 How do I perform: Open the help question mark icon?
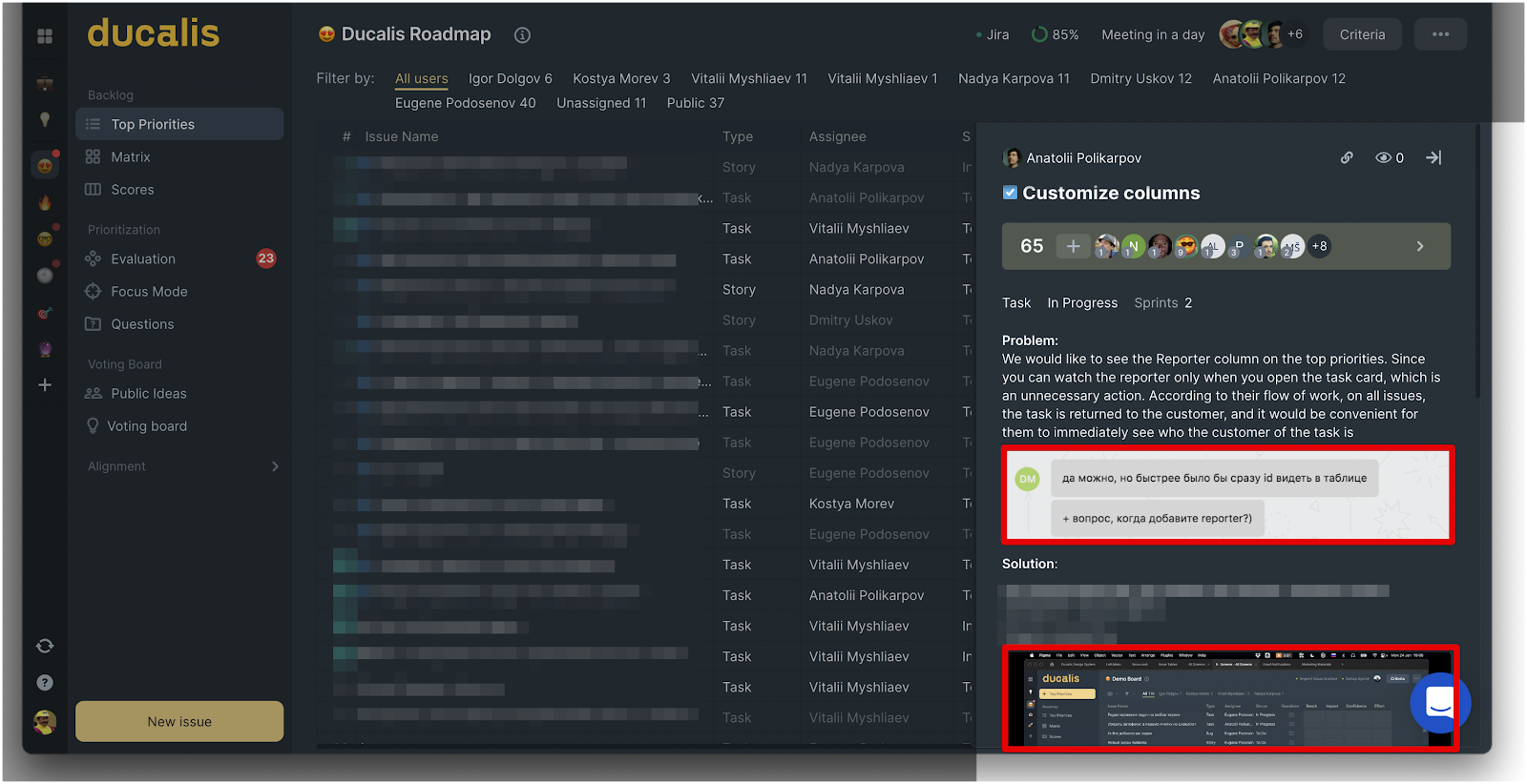(x=45, y=683)
